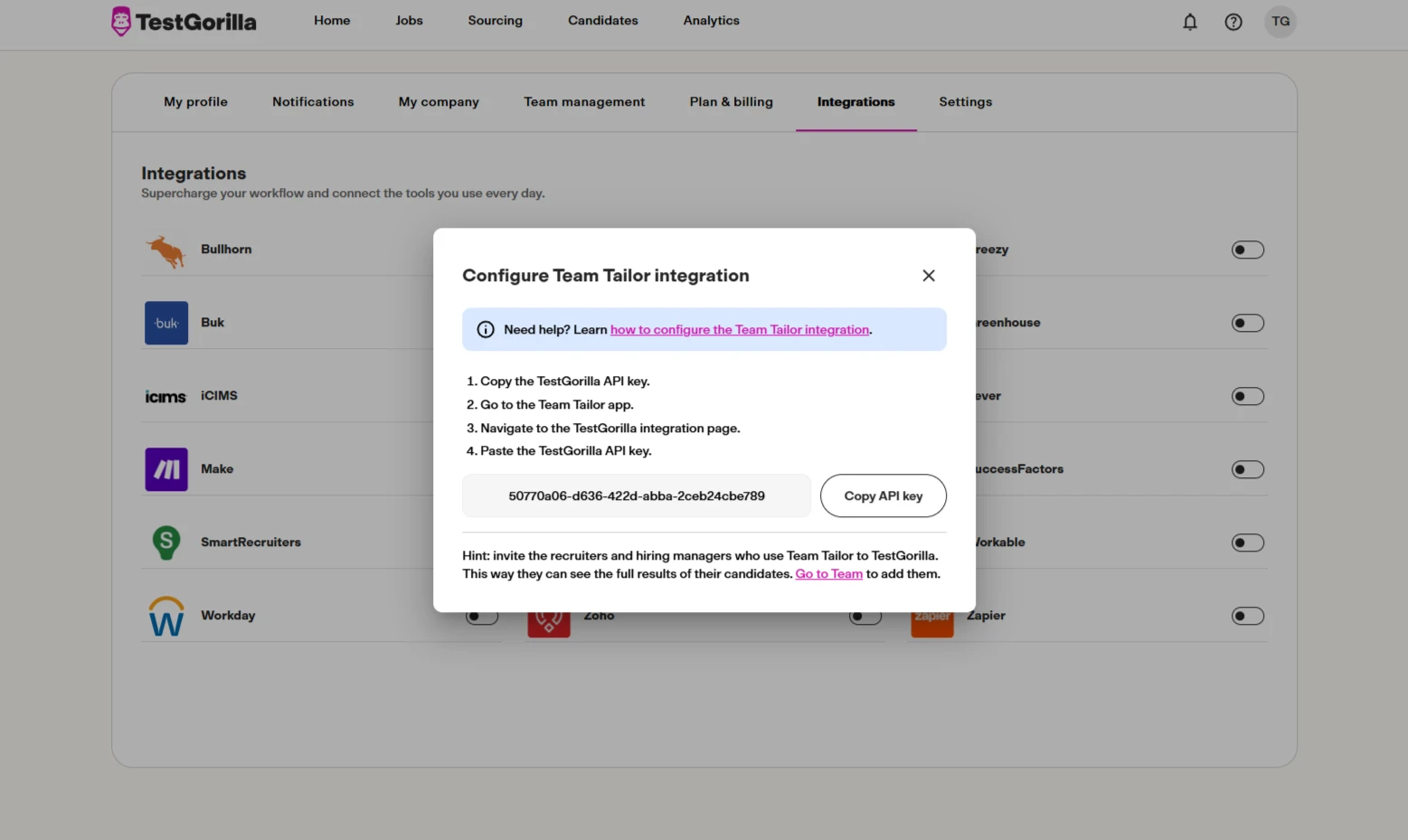Click the SmartRecruiters integration name
The height and width of the screenshot is (840, 1408).
coord(250,543)
